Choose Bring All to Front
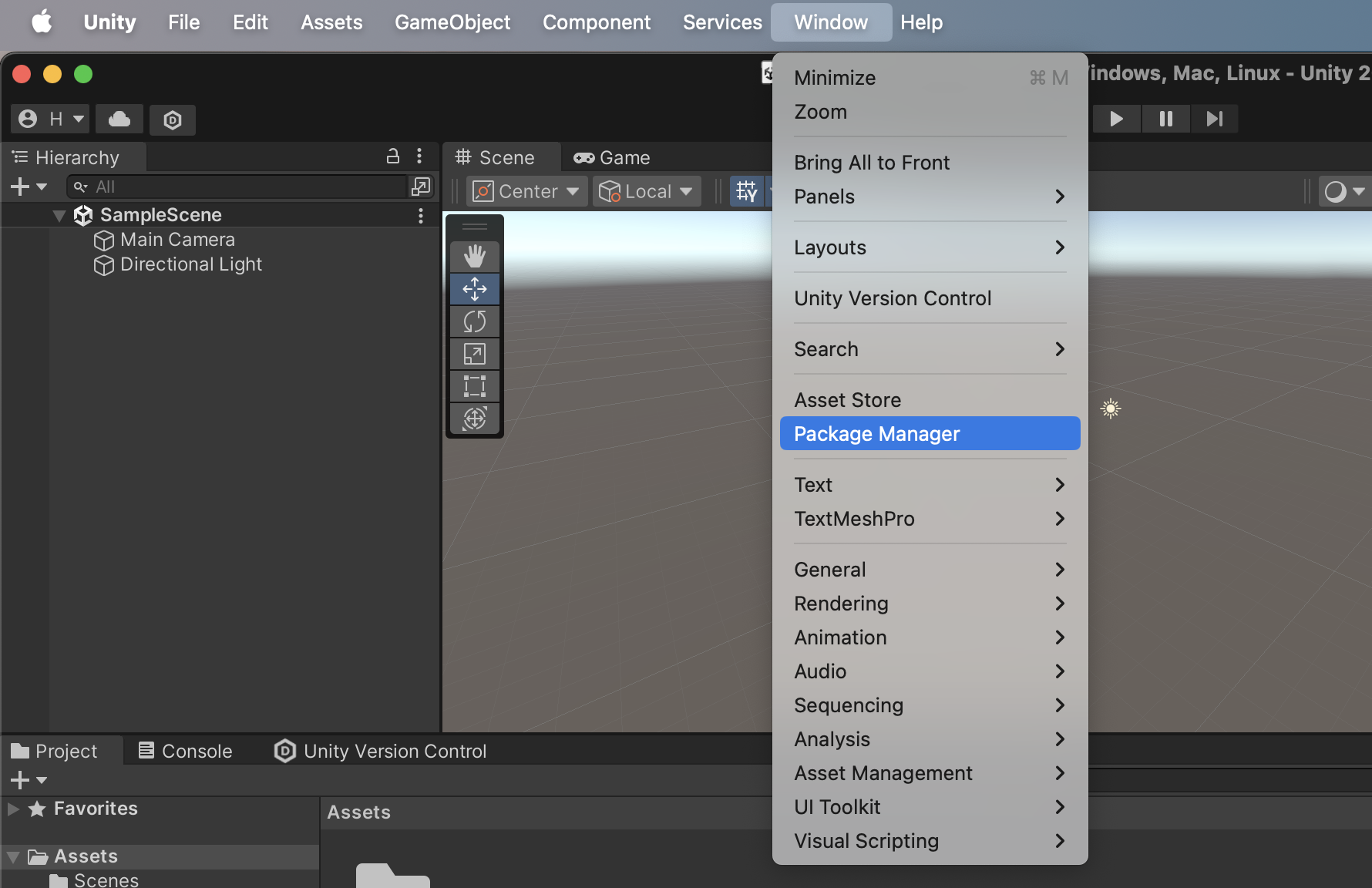 tap(930, 163)
